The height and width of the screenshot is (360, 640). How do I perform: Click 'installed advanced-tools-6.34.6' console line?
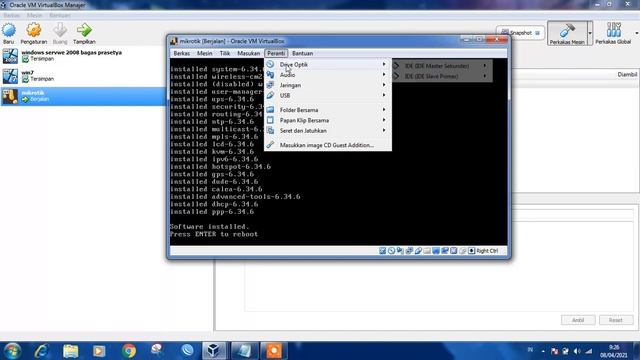[x=235, y=196]
